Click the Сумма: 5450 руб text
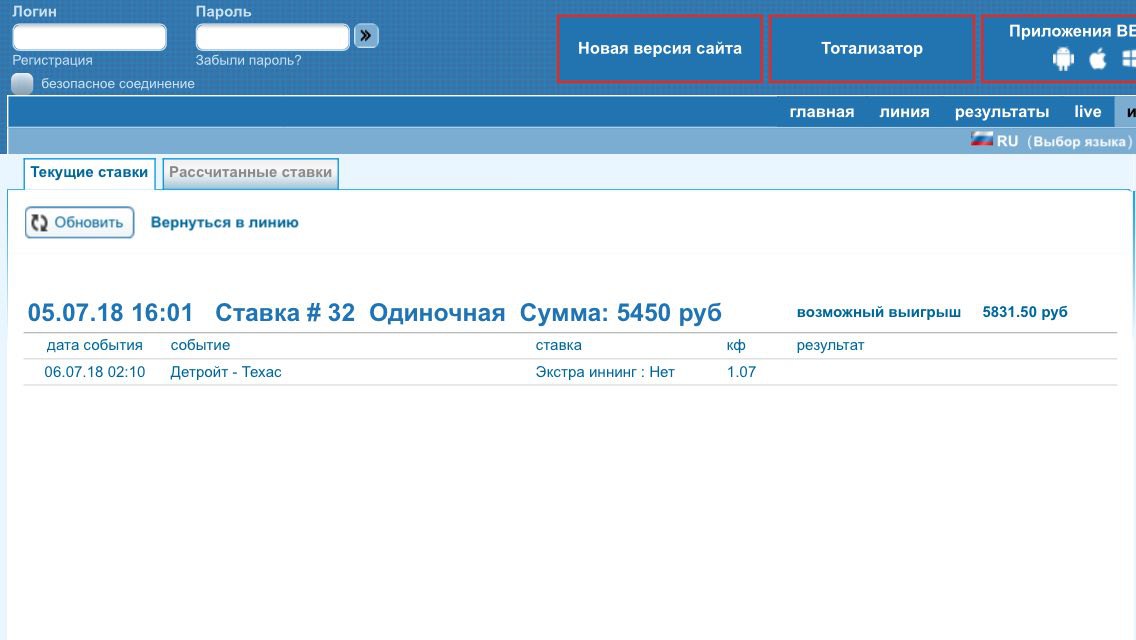This screenshot has height=640, width=1136. pyautogui.click(x=620, y=312)
